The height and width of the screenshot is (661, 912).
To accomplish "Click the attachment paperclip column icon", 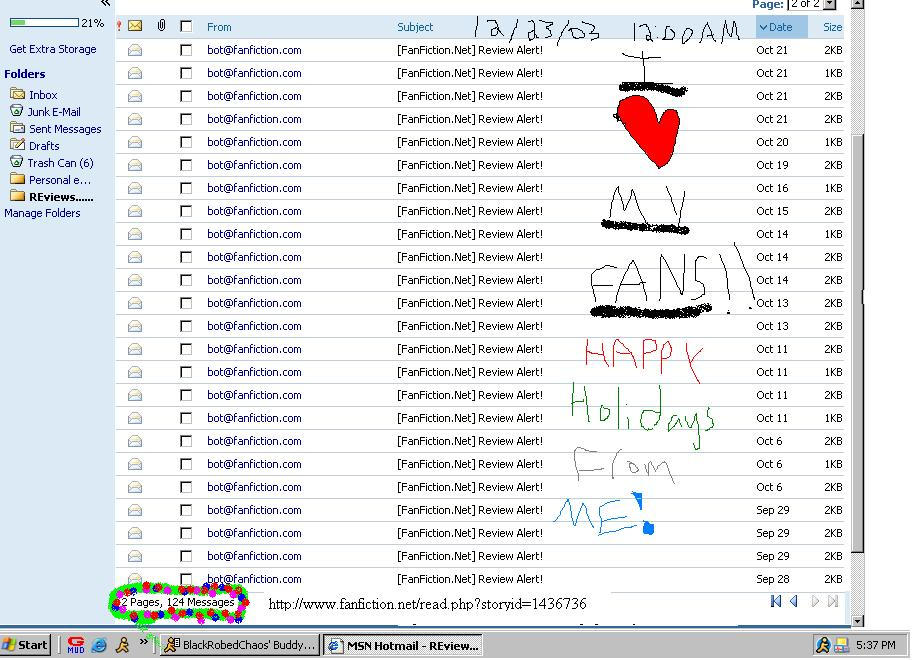I will pos(160,26).
